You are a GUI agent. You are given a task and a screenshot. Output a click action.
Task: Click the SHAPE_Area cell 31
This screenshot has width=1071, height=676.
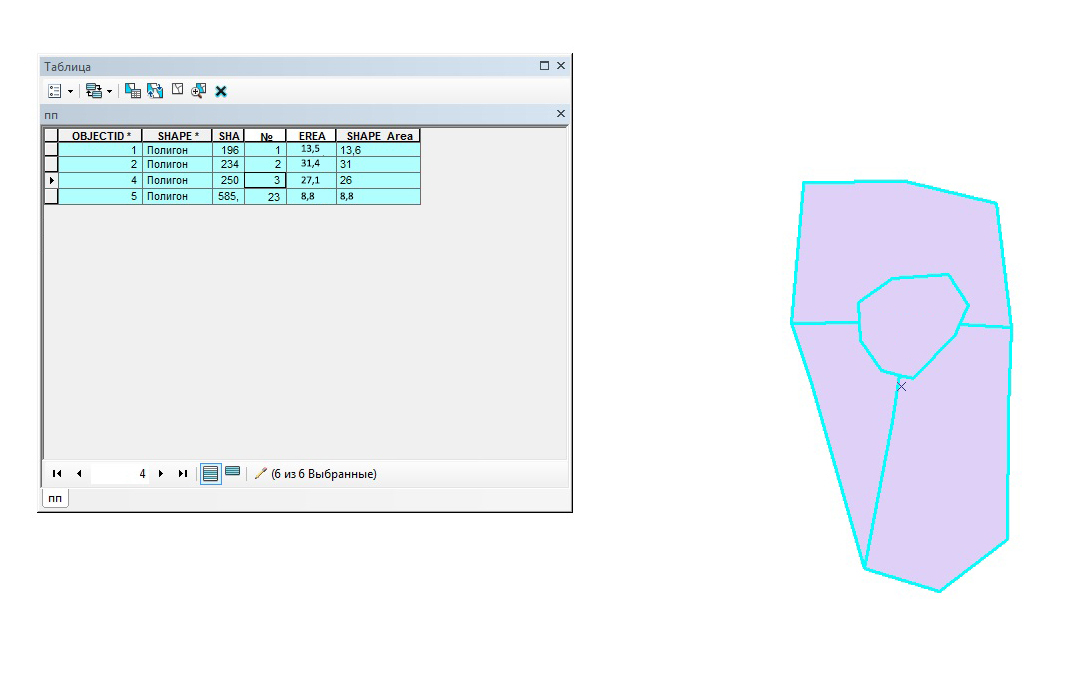tap(378, 164)
